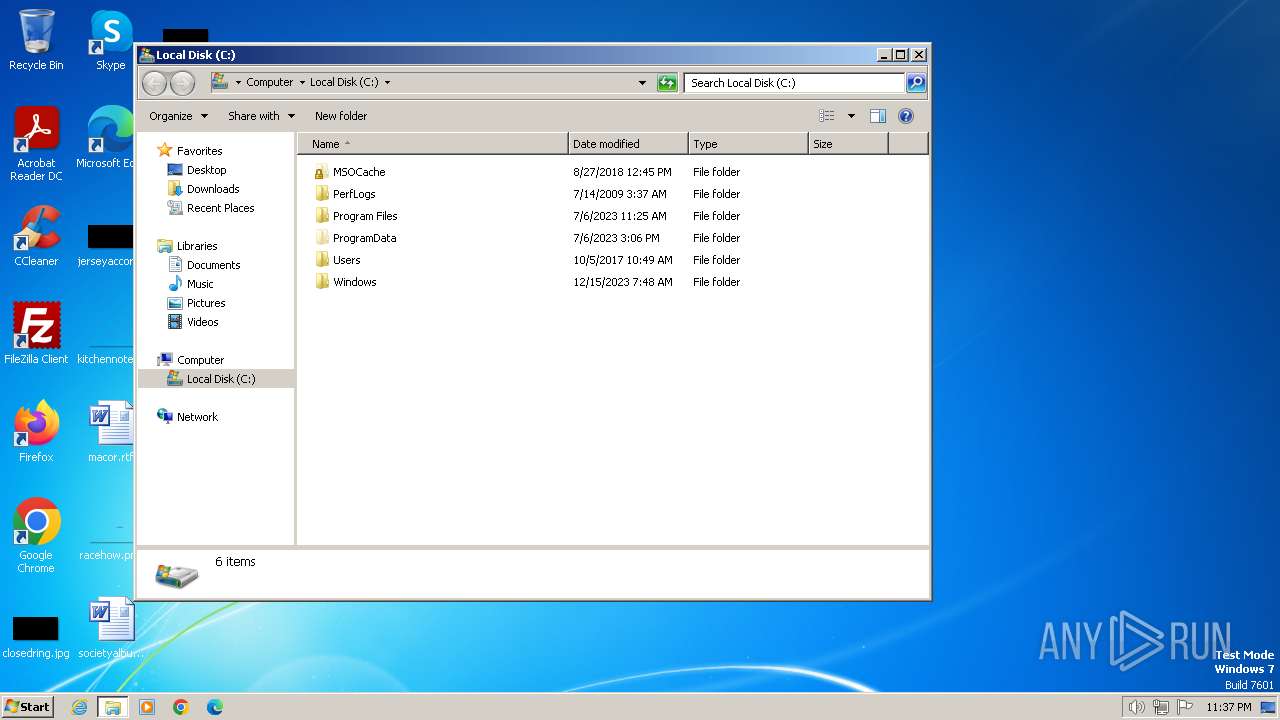1280x720 pixels.
Task: Click date 12/15/2023 7:48 AM cell
Action: pyautogui.click(x=623, y=282)
